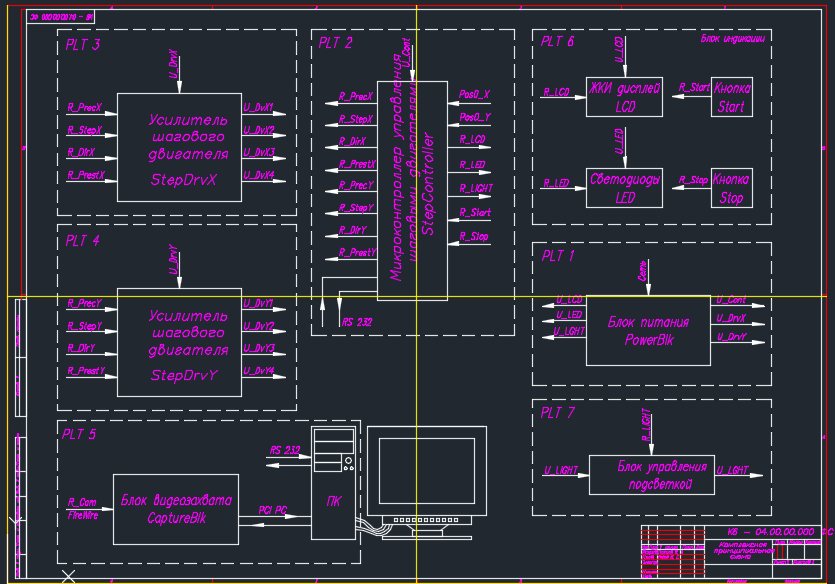Screen dimensions: 835x584
Task: Click the Кнопка Start block
Action: click(732, 97)
